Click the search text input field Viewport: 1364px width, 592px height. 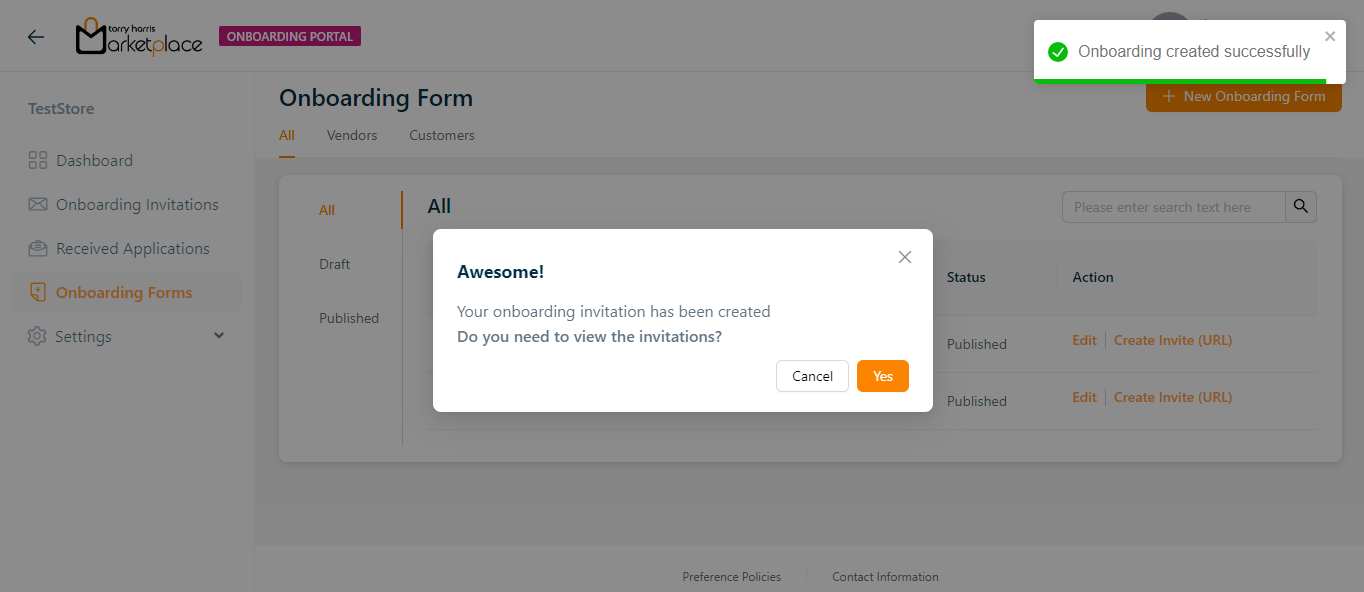pos(1172,207)
